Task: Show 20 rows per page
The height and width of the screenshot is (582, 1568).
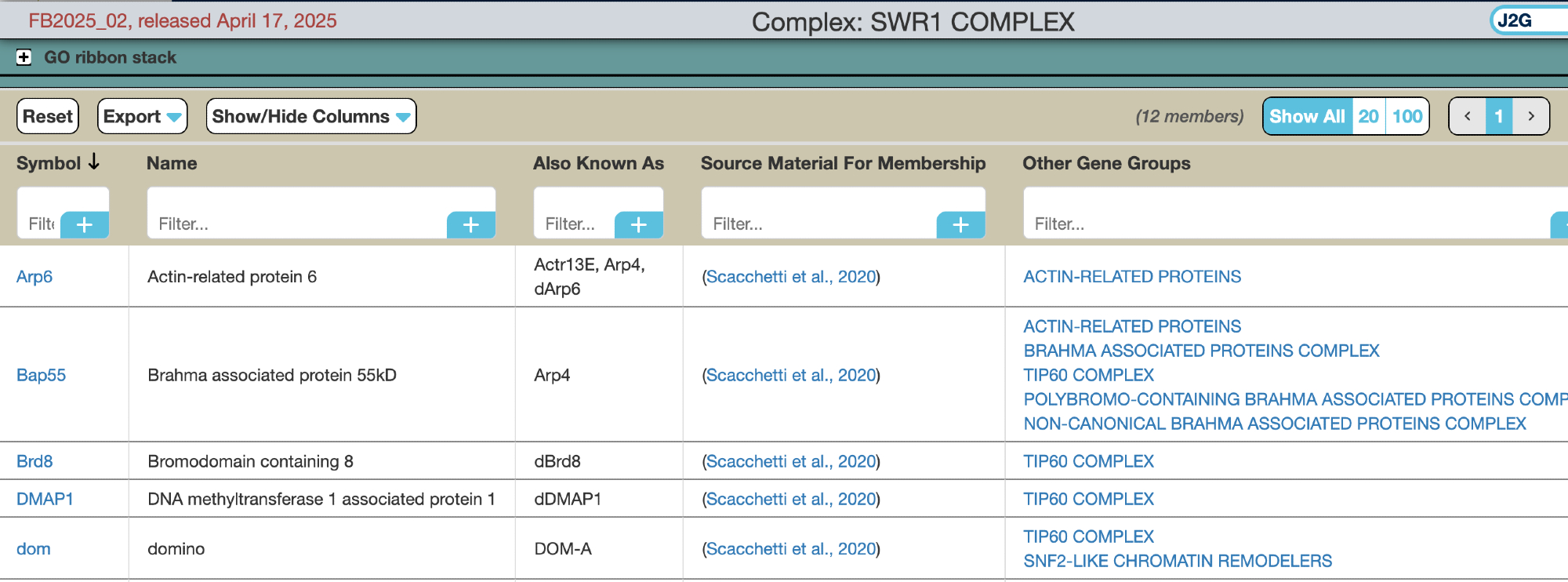Action: (x=1369, y=116)
